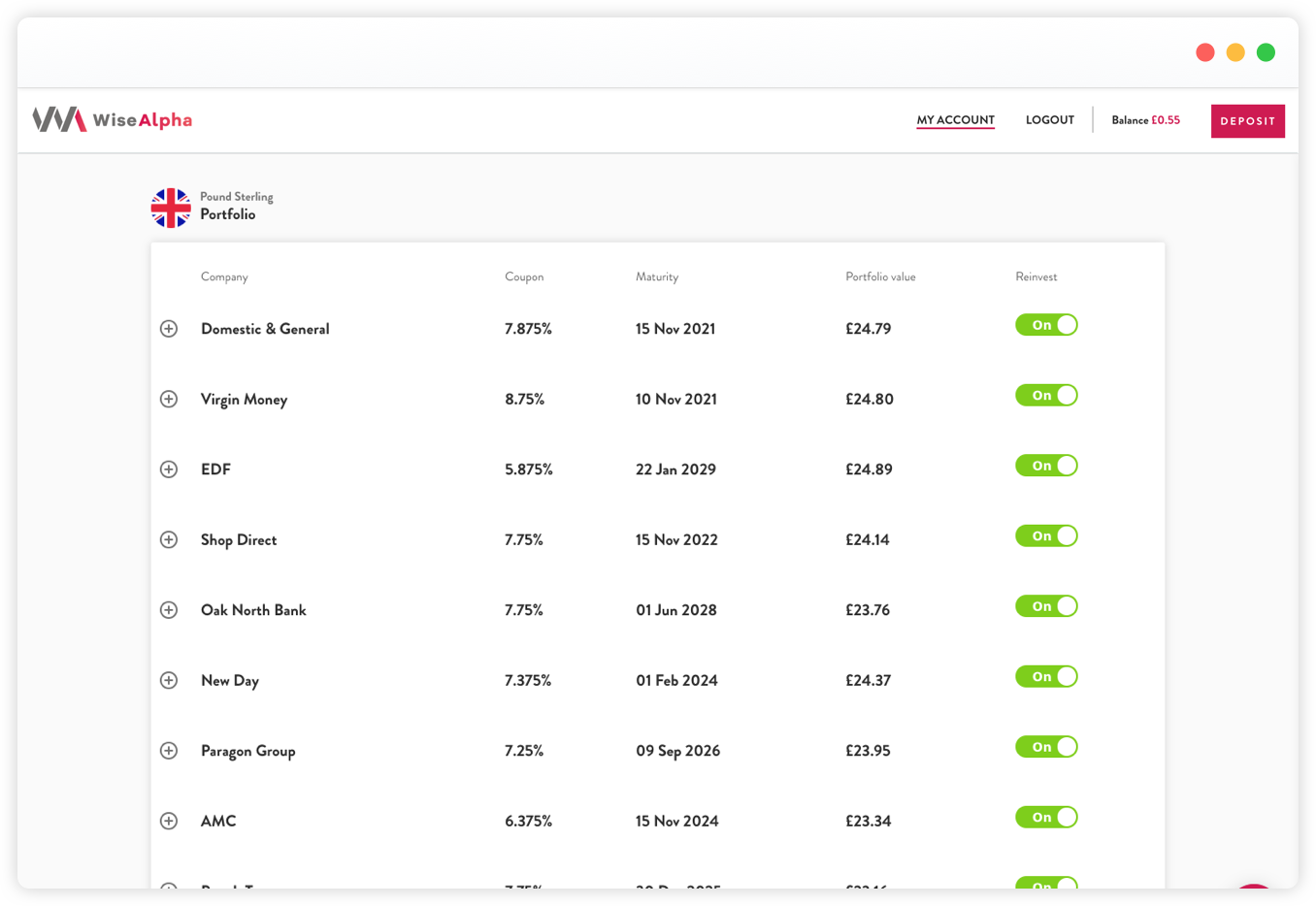Viewport: 1316px width, 906px height.
Task: Expand the EDF bond row
Action: tap(169, 469)
